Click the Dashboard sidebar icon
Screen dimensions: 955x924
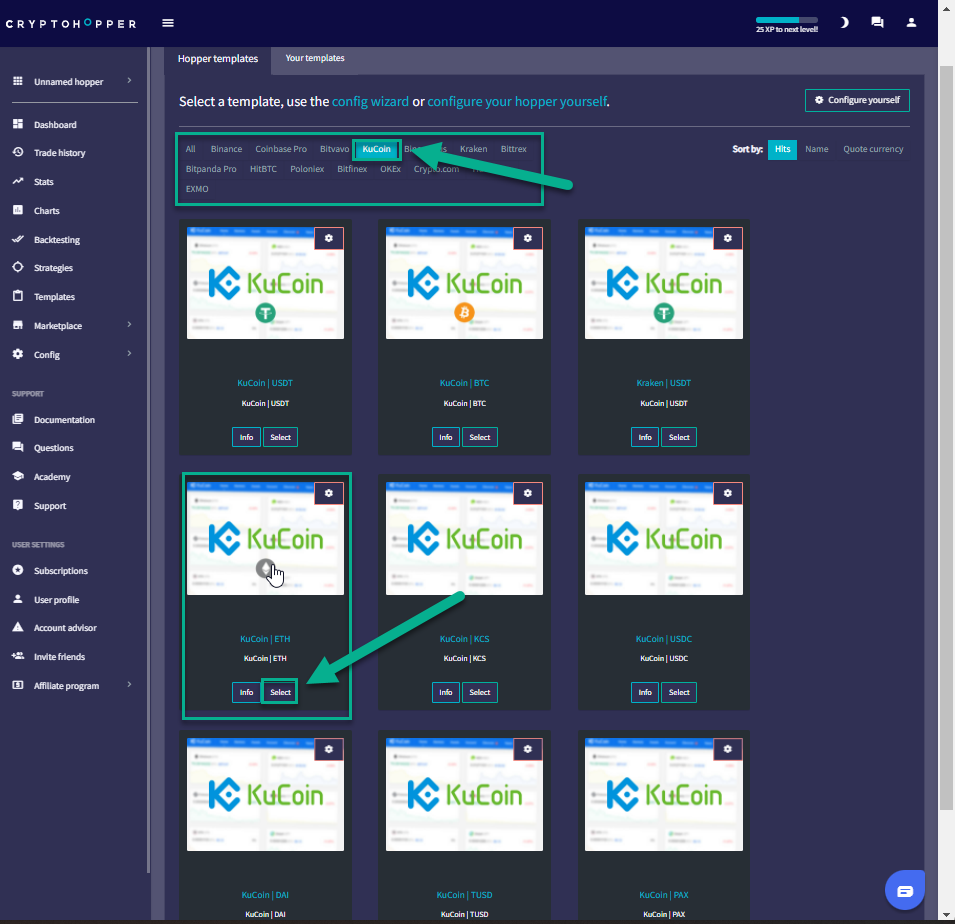[x=18, y=124]
